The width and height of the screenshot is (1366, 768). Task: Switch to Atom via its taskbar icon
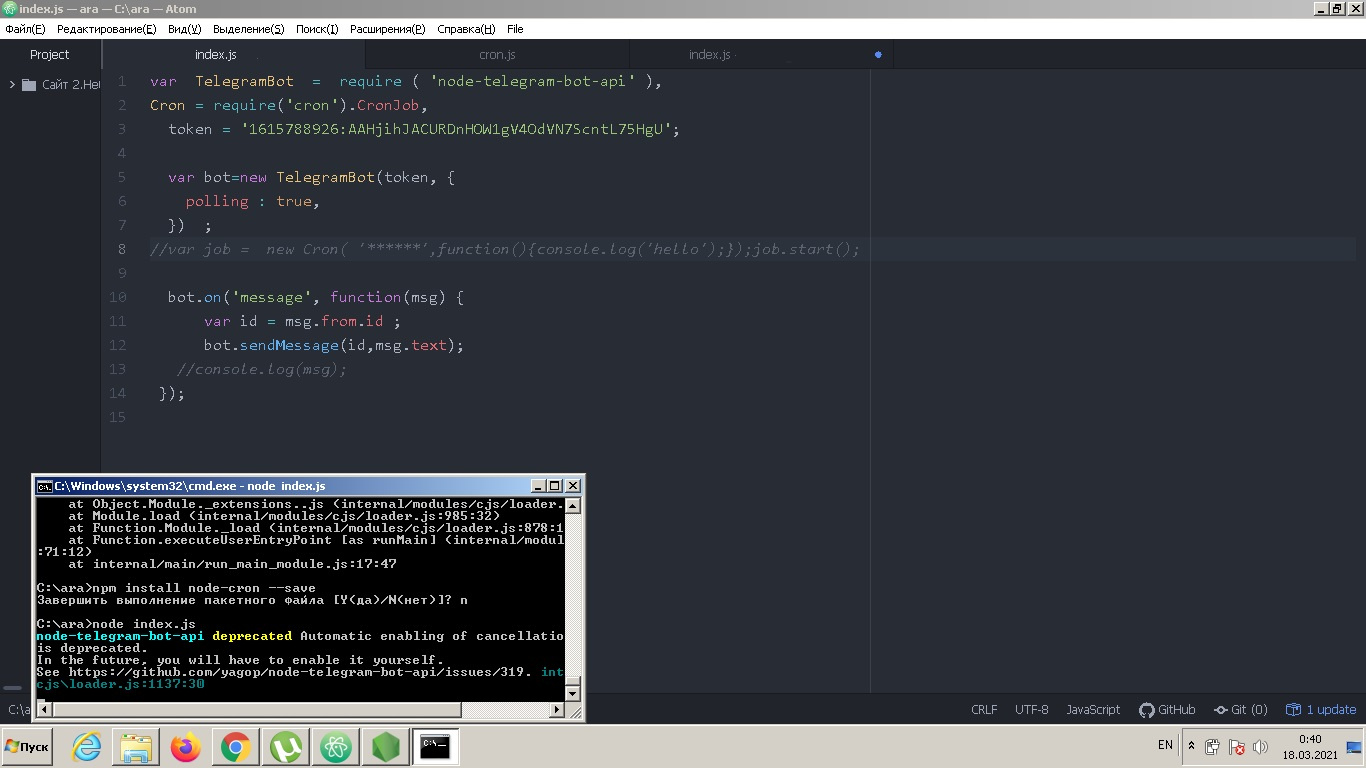click(336, 747)
